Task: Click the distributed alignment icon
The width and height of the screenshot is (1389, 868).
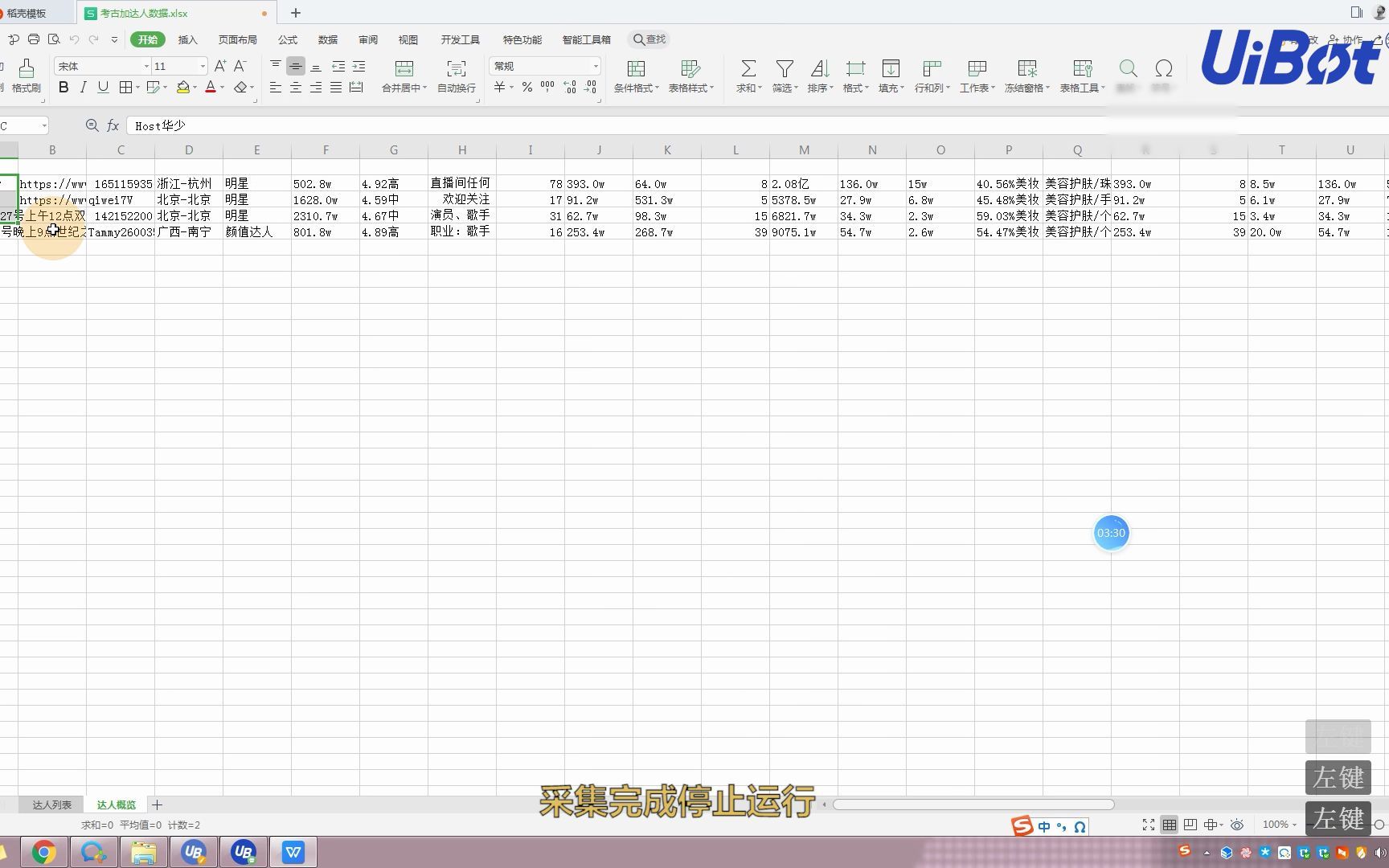Action: [356, 87]
